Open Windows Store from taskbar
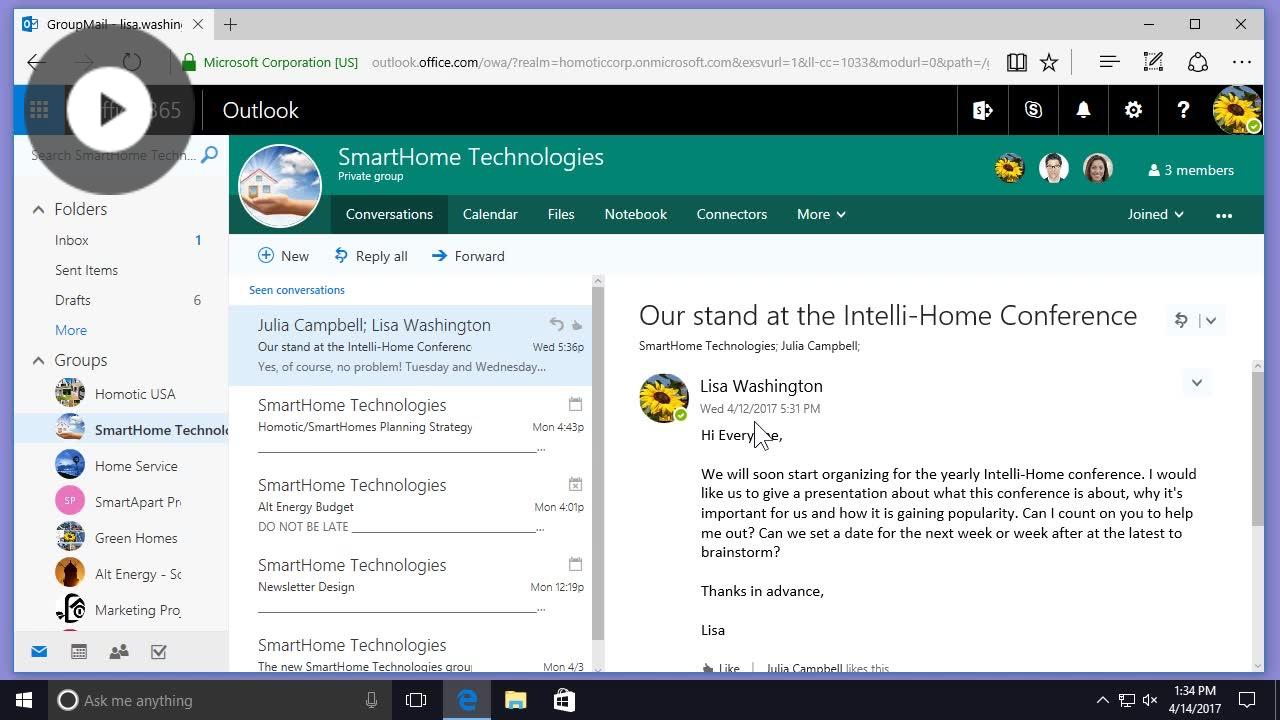Screen dimensions: 1280x720 tap(563, 700)
